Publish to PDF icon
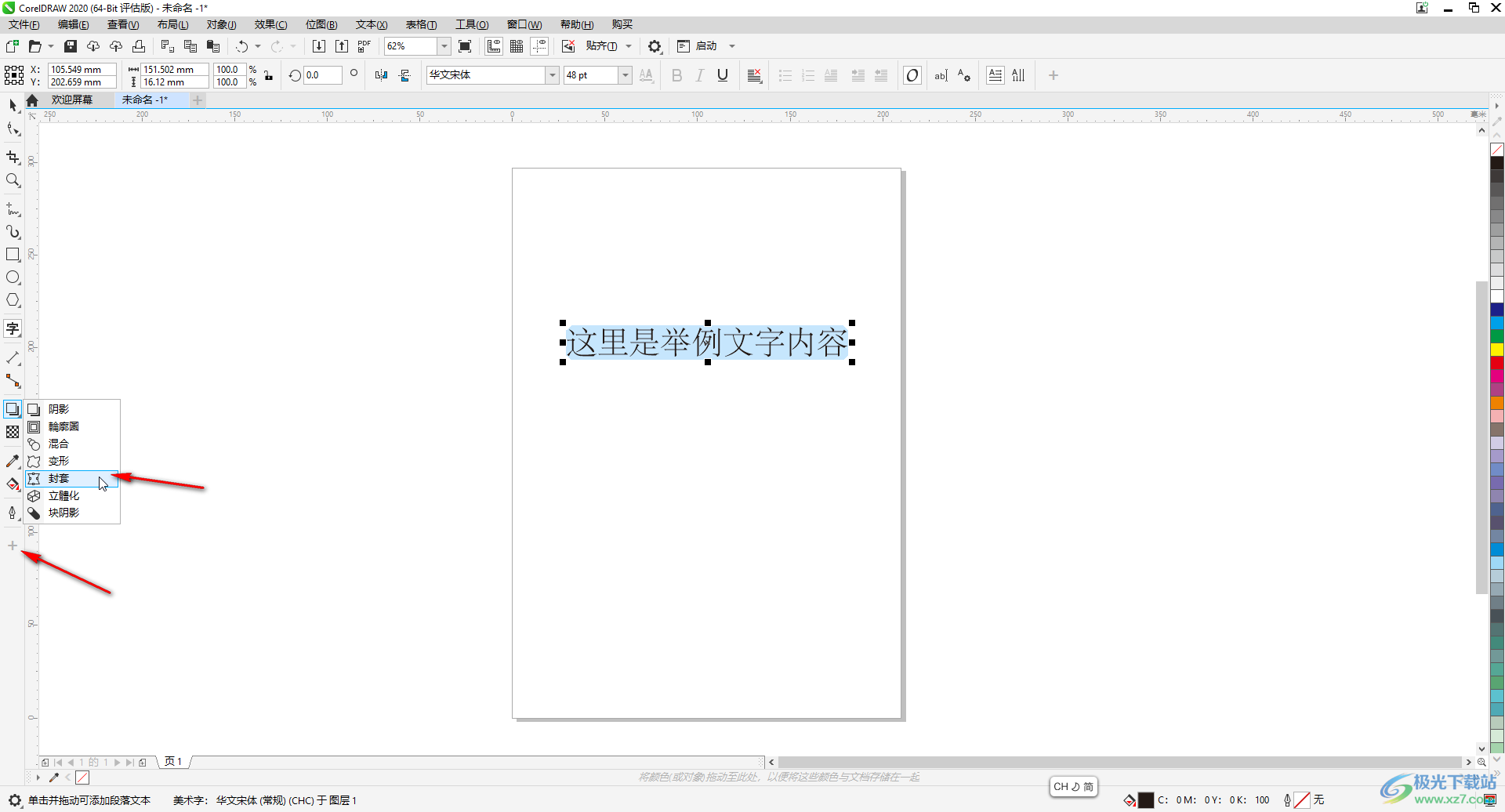1505x812 pixels. pos(364,46)
